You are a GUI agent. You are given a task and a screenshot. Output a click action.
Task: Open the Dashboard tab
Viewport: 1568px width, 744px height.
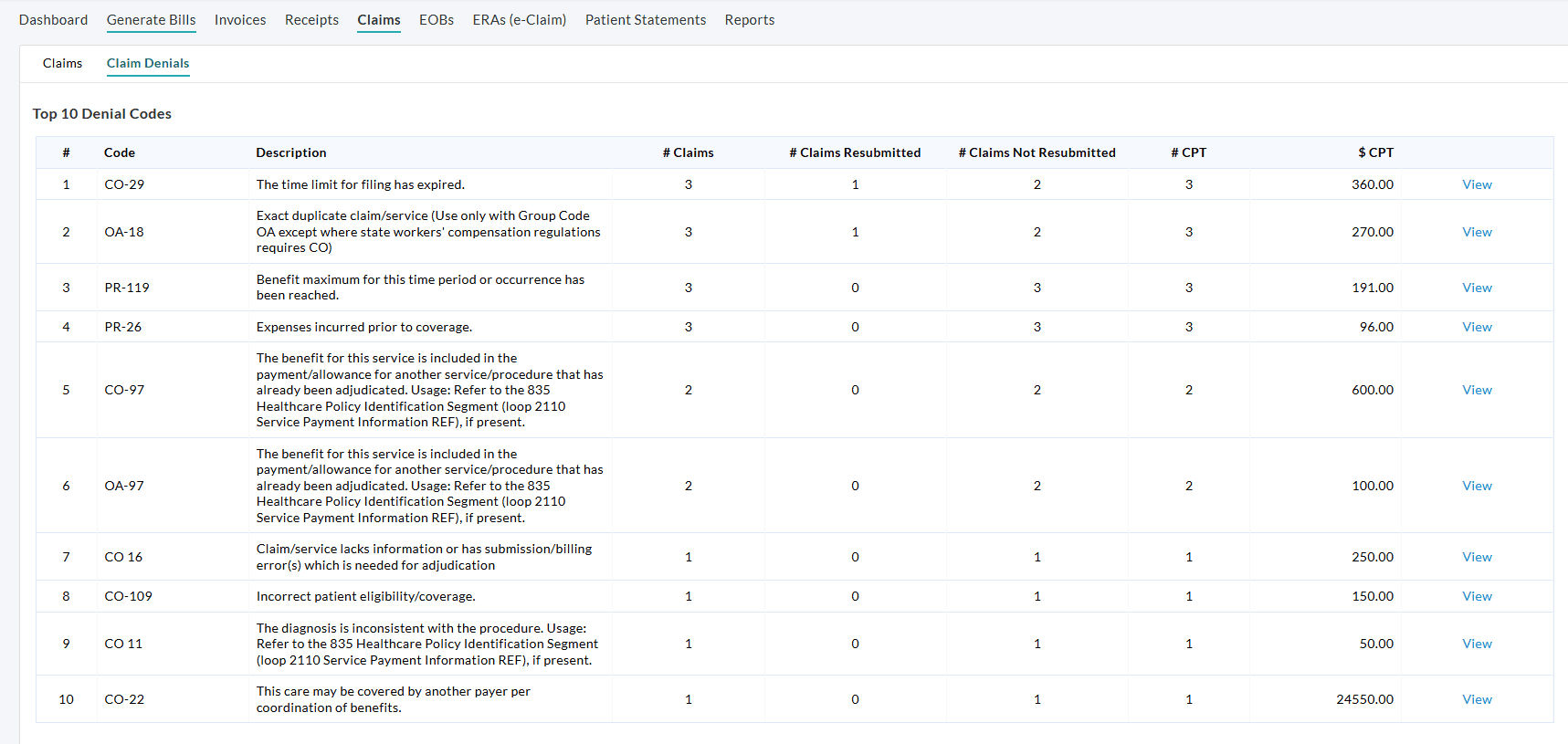pyautogui.click(x=53, y=20)
